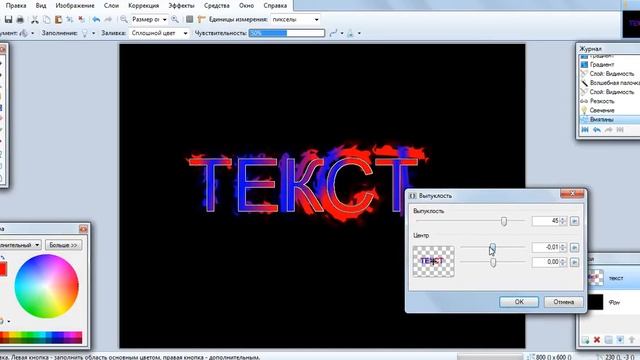Screen dimensions: 640x360
Task: Click the Выпуклость amount slider handle
Action: pyautogui.click(x=504, y=221)
